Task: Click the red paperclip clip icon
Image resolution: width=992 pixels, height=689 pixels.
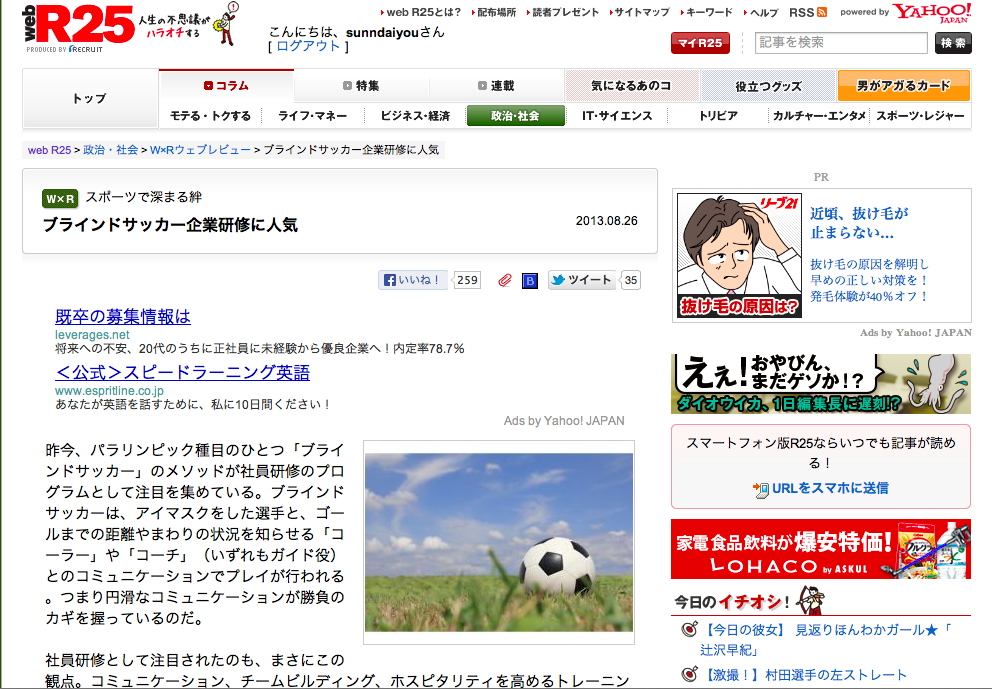Action: pyautogui.click(x=504, y=280)
